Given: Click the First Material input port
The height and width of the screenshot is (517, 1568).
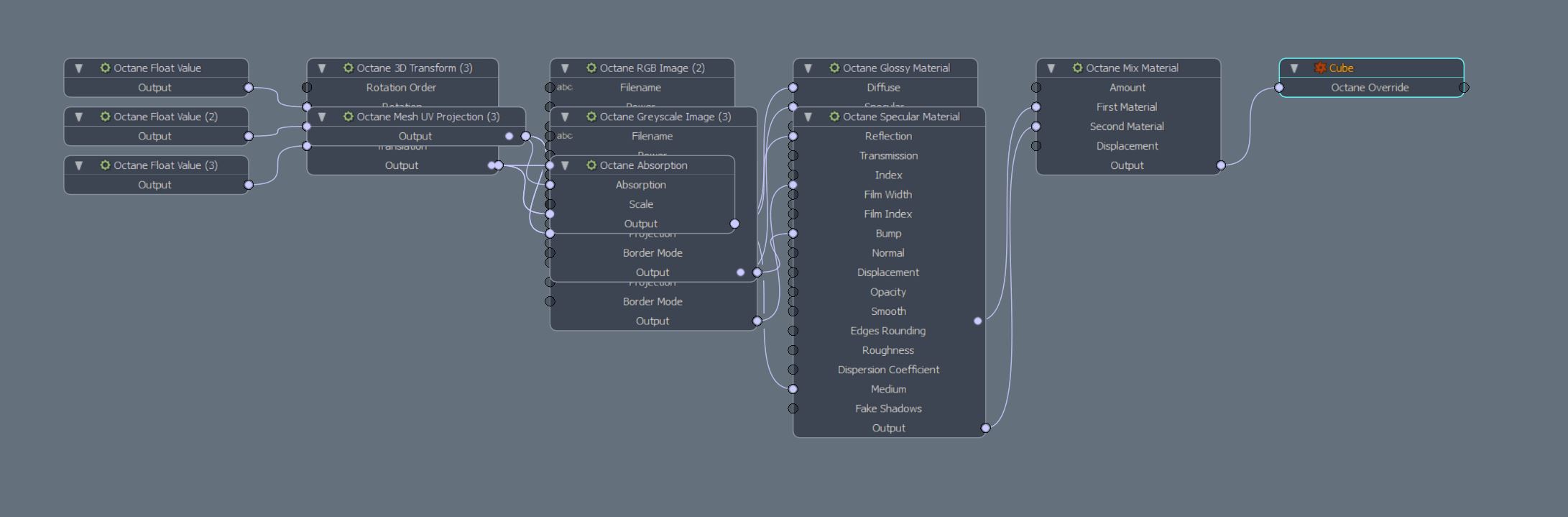Looking at the screenshot, I should (x=1036, y=107).
